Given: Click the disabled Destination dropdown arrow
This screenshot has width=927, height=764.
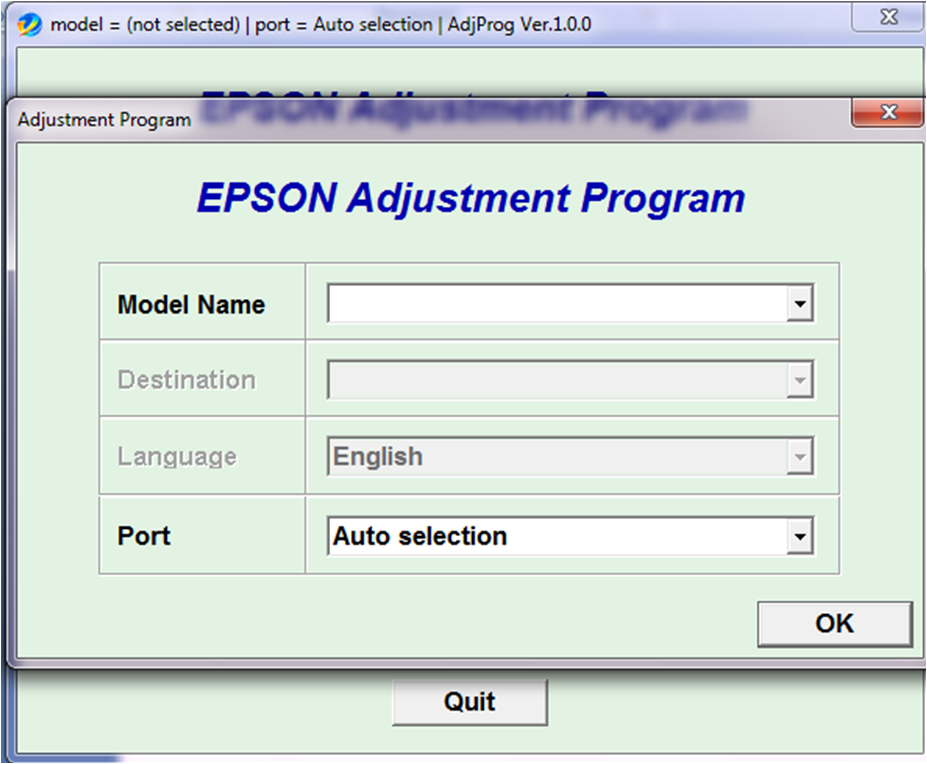Looking at the screenshot, I should click(x=800, y=380).
